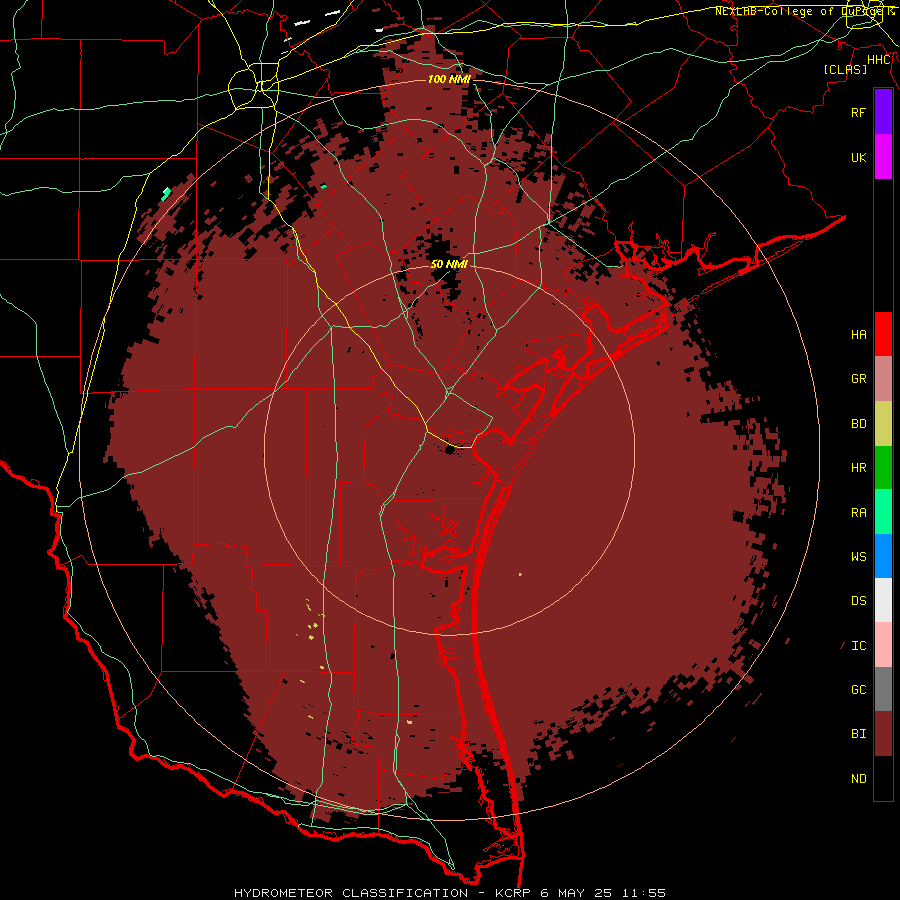Click the 'UK' legend label

[x=858, y=158]
